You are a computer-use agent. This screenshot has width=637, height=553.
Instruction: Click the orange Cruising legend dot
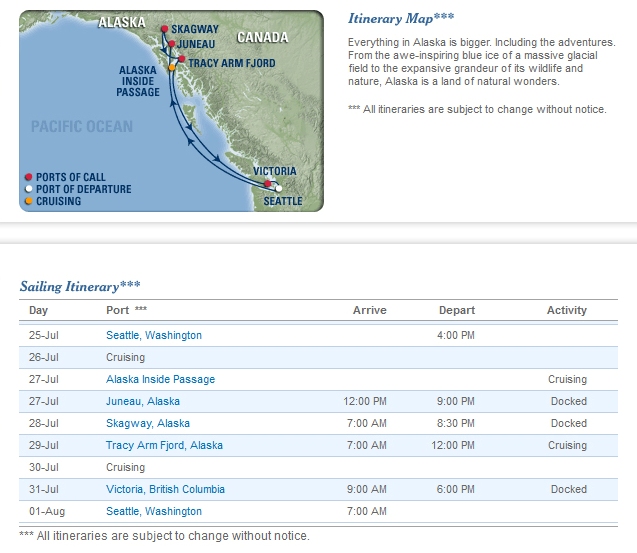[28, 201]
